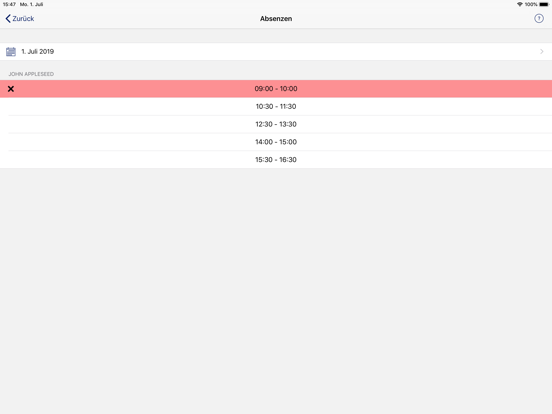This screenshot has height=414, width=552.
Task: Tap the battery indicator icon
Action: (544, 4)
